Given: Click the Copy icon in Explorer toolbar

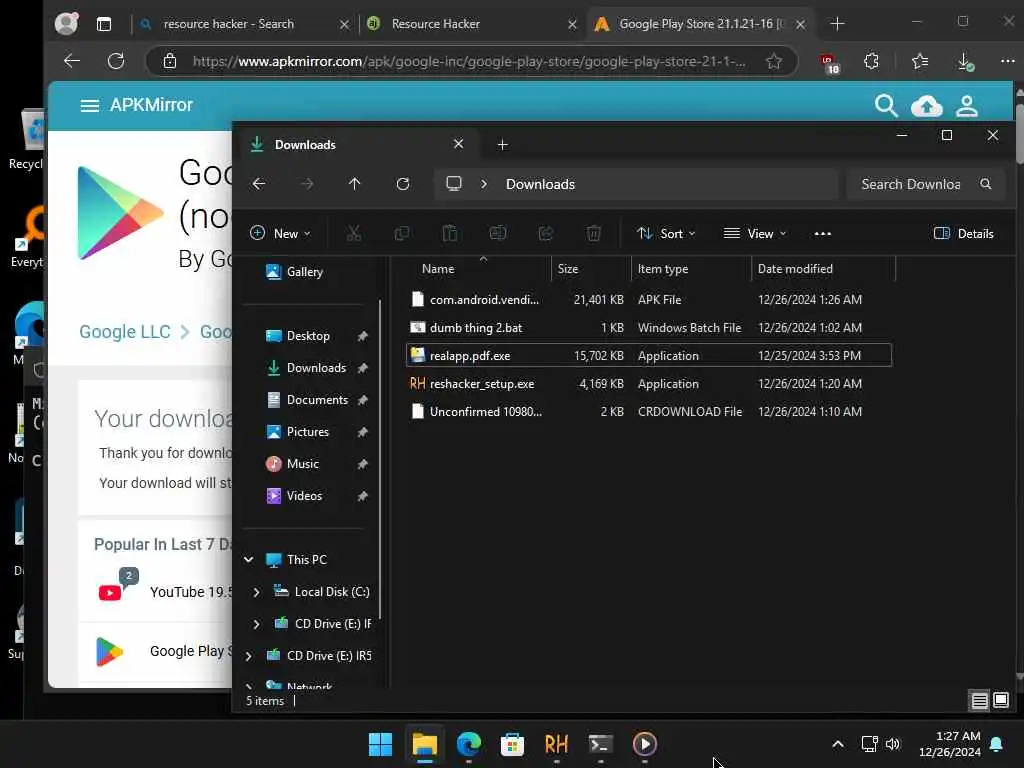Looking at the screenshot, I should coord(402,233).
